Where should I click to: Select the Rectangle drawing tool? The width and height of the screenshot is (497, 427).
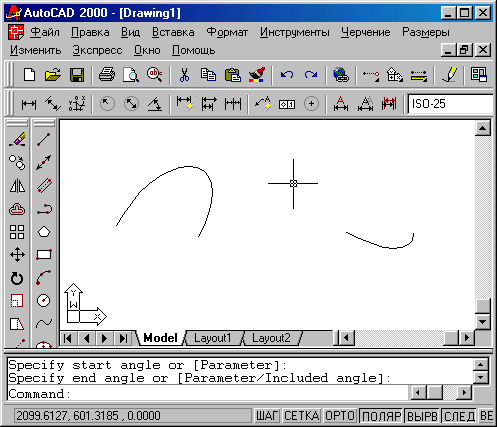click(44, 255)
